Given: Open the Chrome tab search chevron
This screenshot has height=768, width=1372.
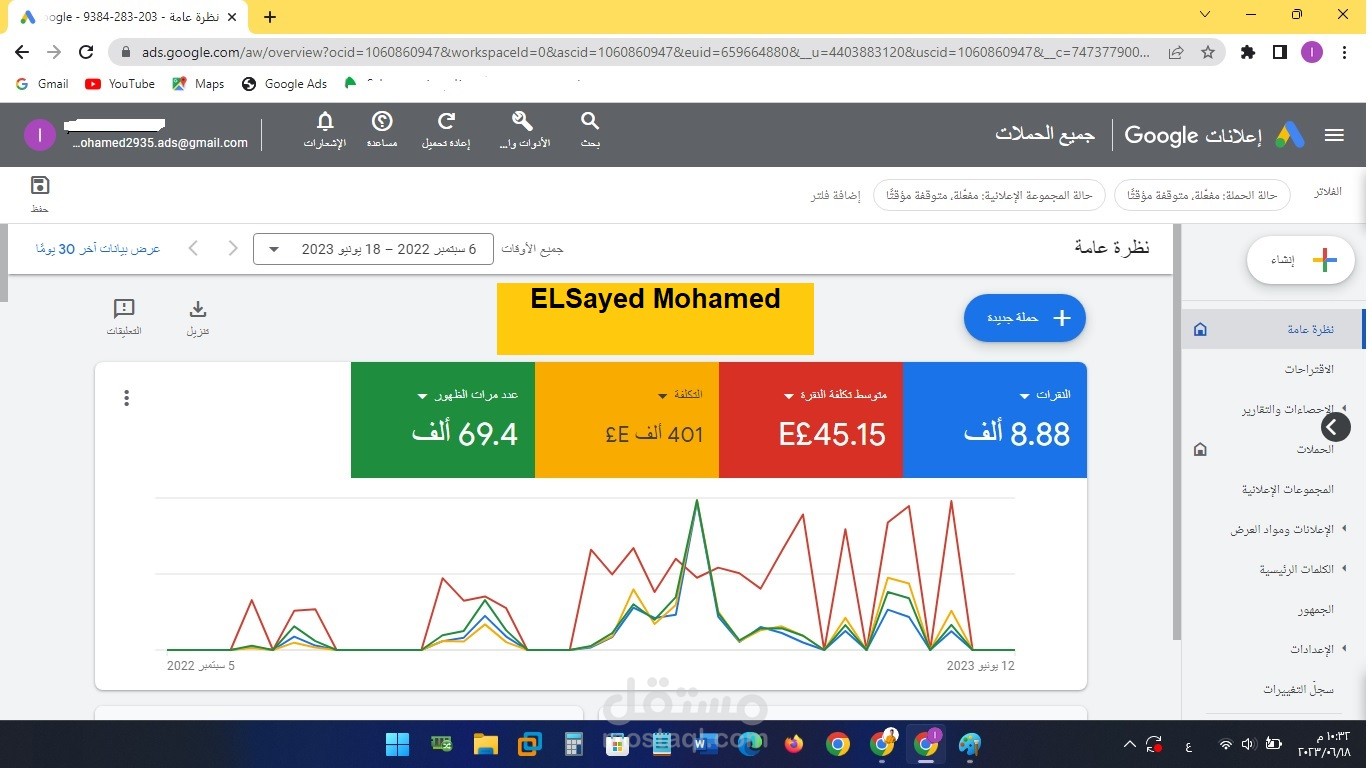Looking at the screenshot, I should click(1204, 14).
